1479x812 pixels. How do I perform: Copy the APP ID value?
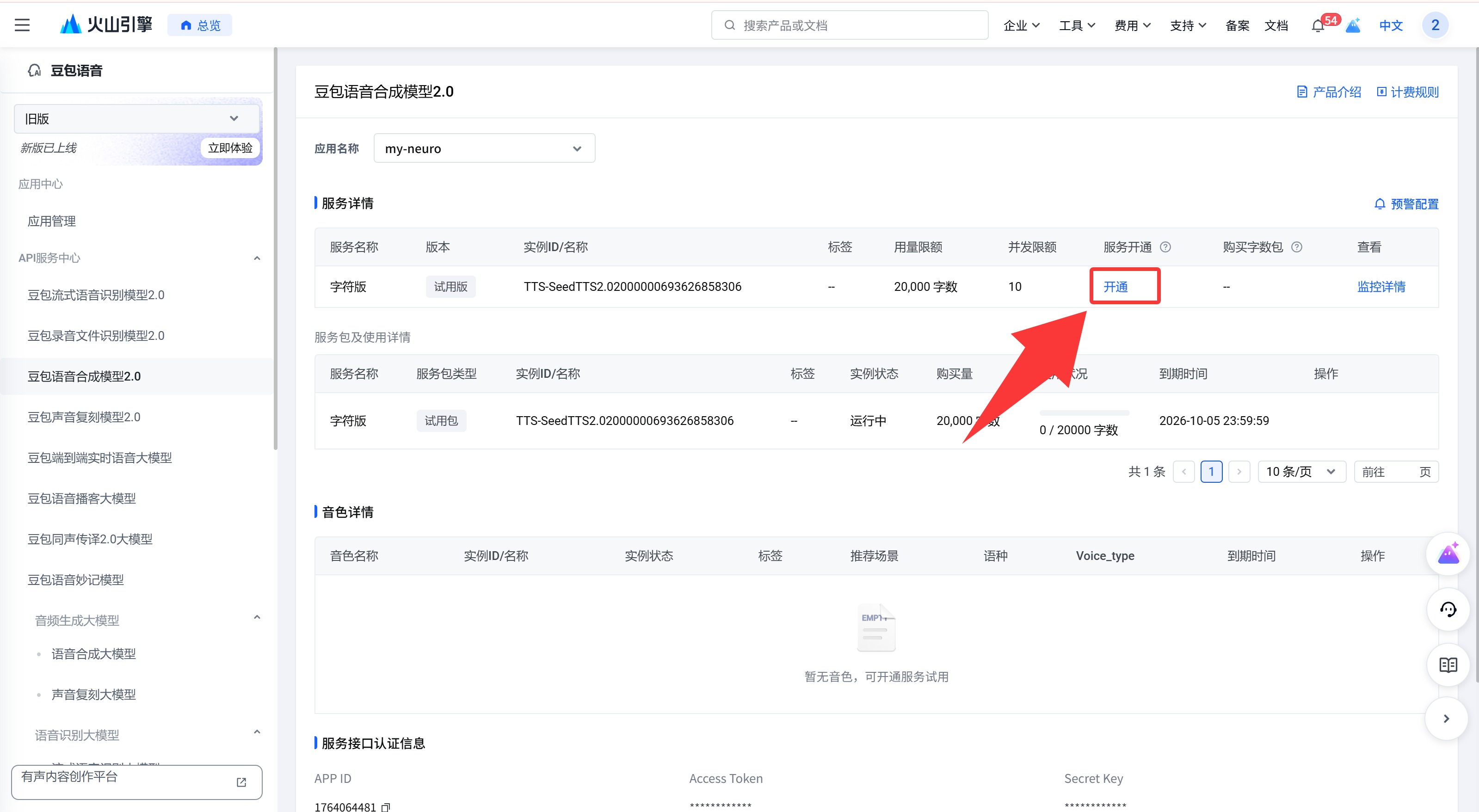pos(386,807)
